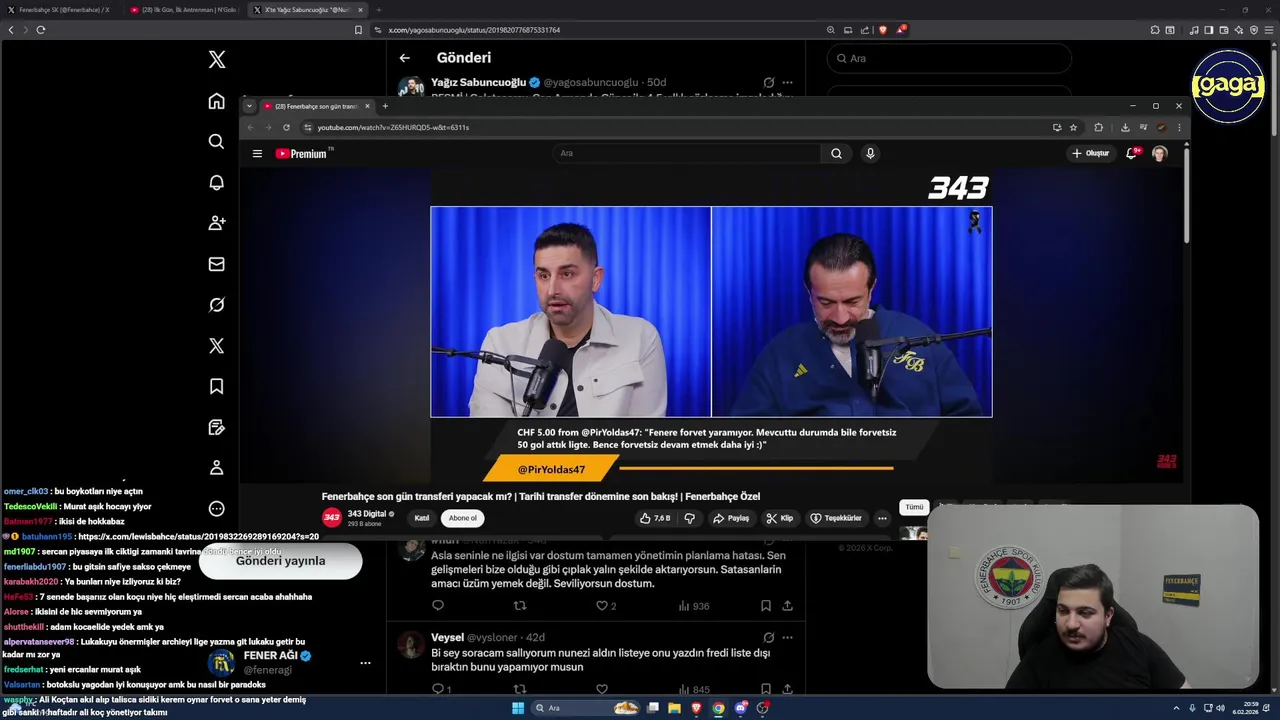
Task: Open more actions ellipsis under video
Action: (882, 518)
